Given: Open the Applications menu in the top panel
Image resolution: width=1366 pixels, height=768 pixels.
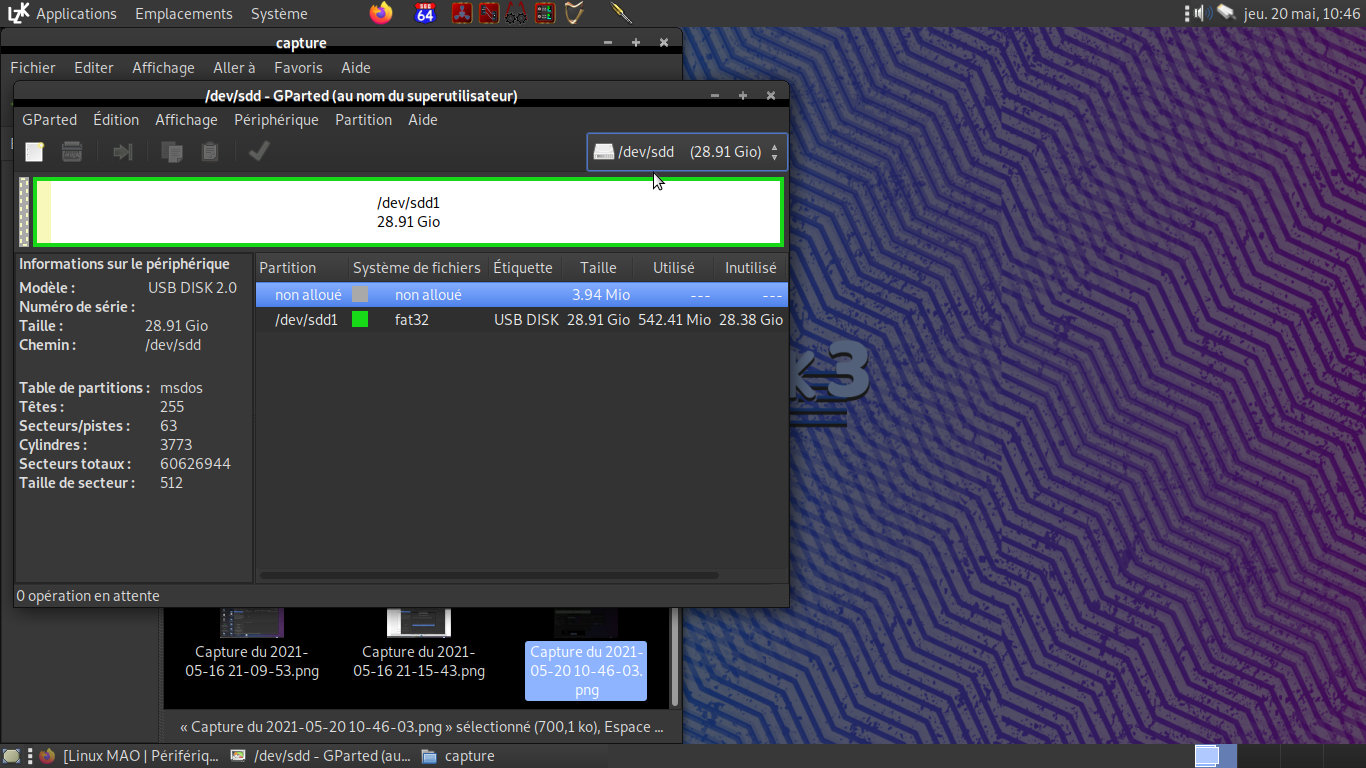Looking at the screenshot, I should [x=76, y=14].
